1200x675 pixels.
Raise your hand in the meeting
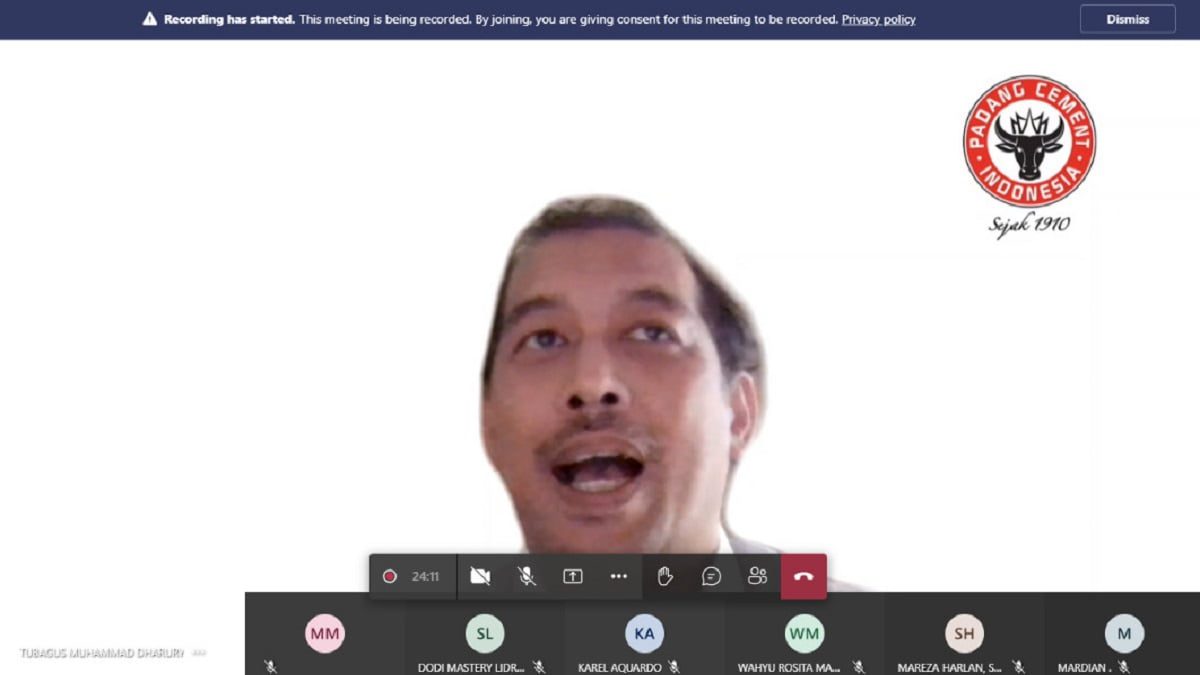(665, 576)
